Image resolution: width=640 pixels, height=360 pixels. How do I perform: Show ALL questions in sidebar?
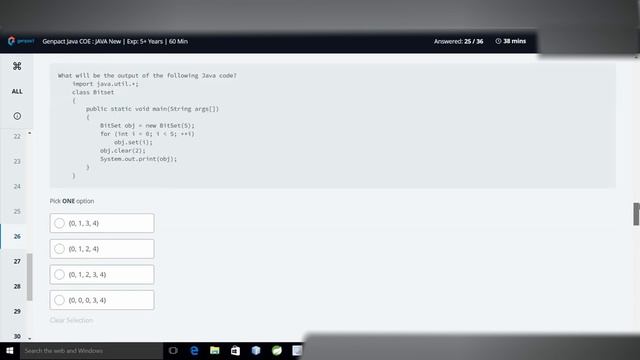click(17, 91)
